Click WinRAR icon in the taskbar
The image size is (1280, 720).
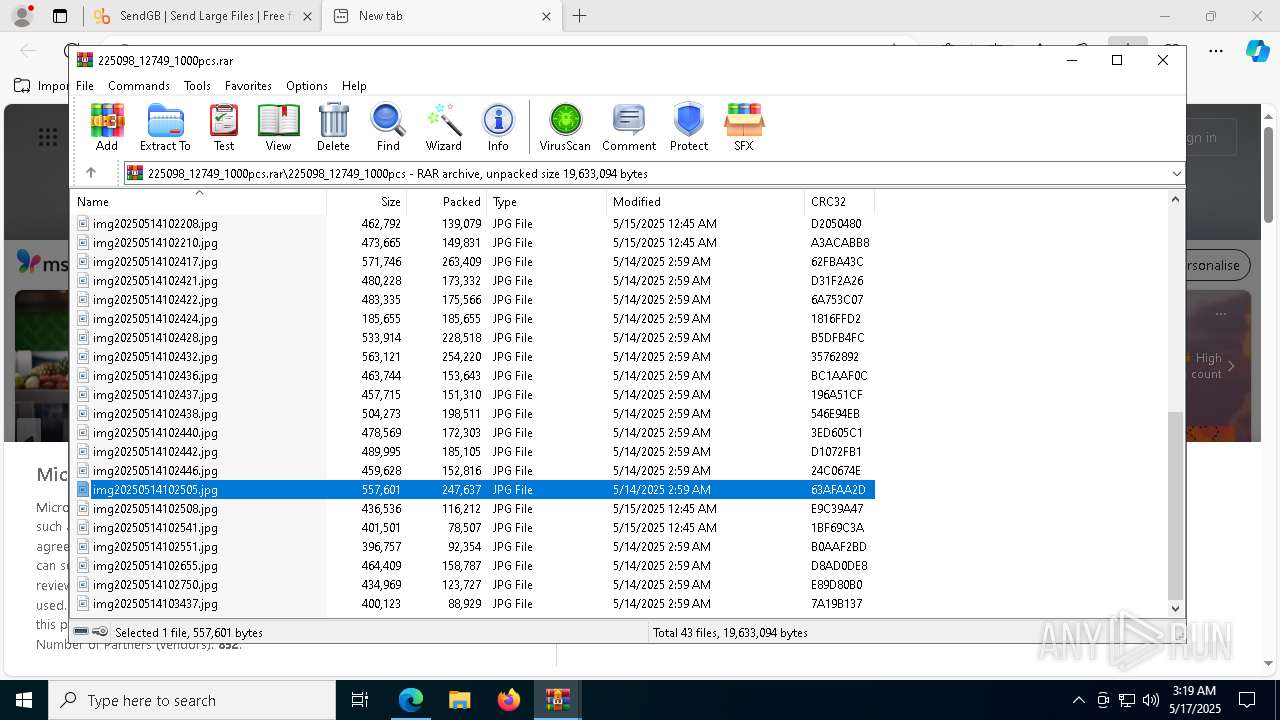[558, 700]
